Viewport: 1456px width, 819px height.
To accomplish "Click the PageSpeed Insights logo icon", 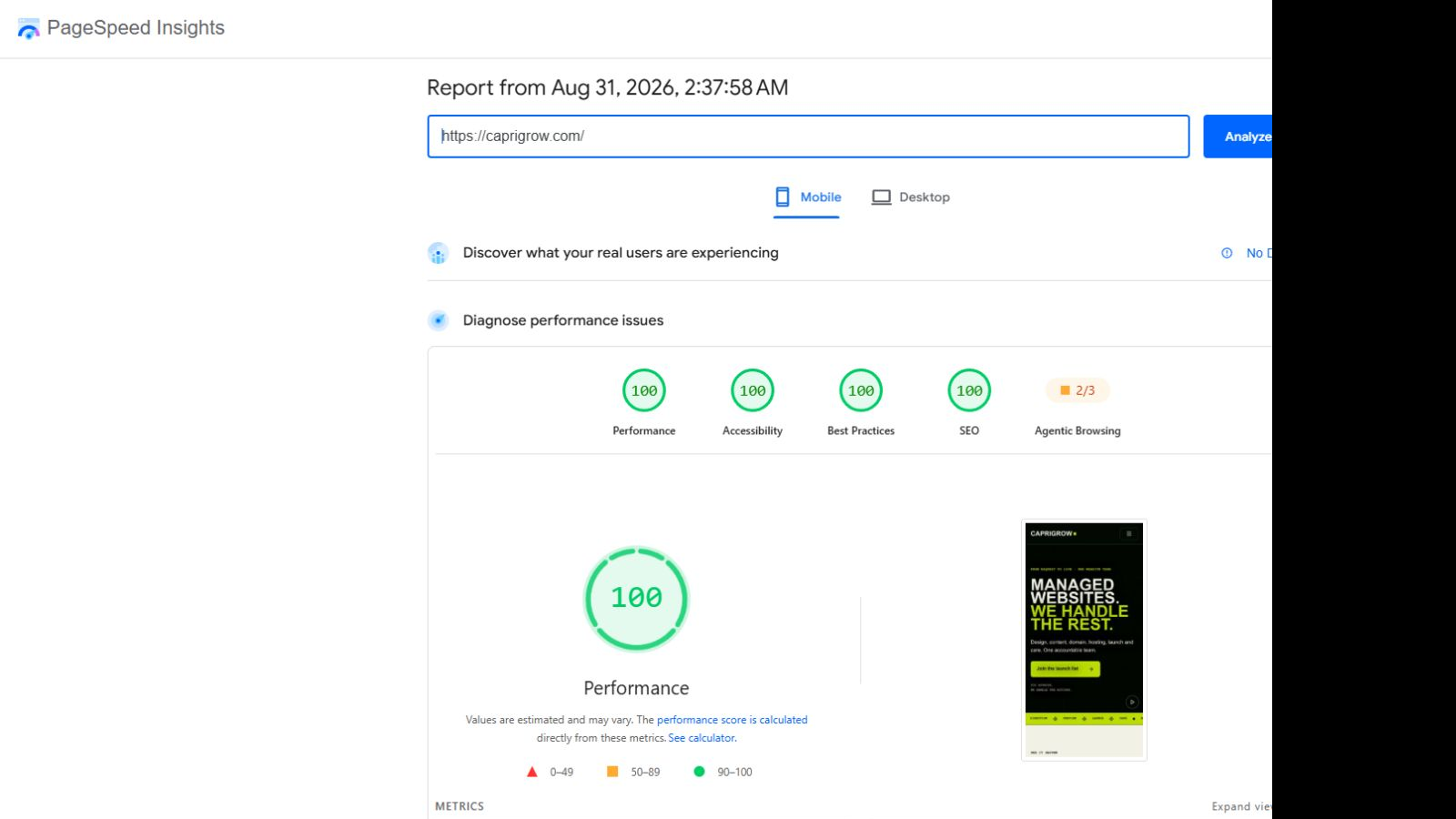I will pos(28,28).
